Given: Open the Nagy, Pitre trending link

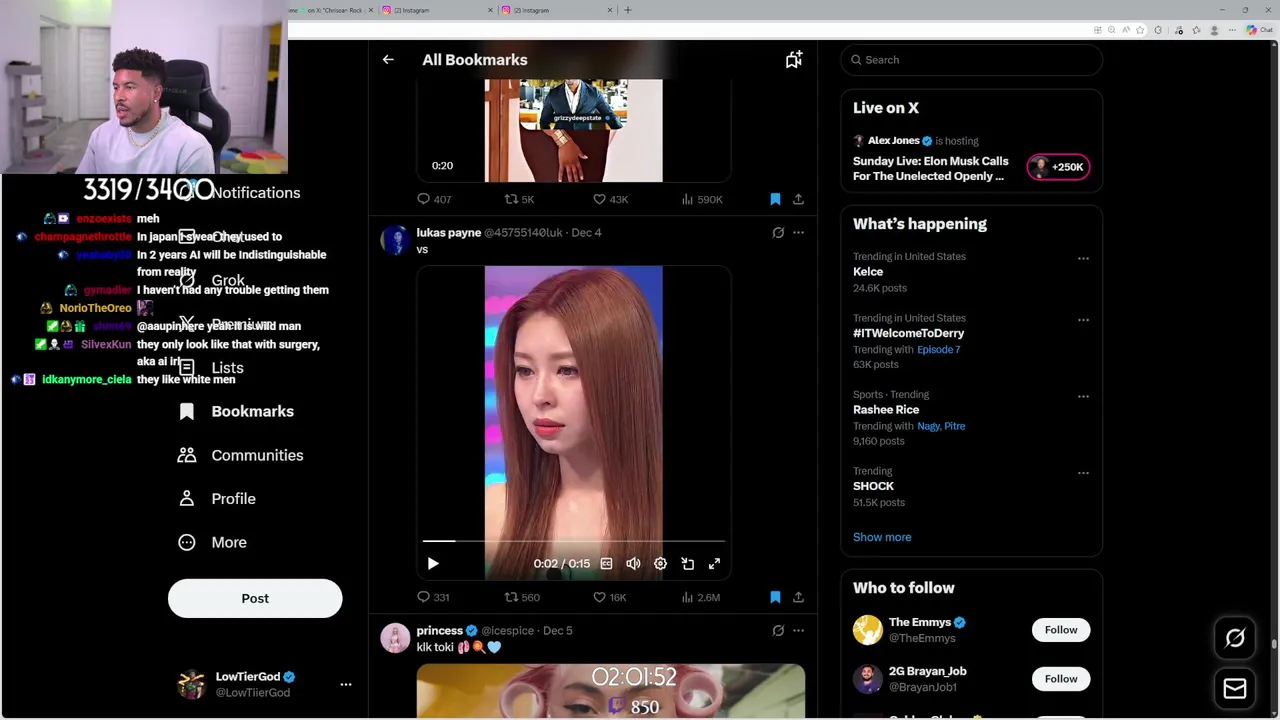Looking at the screenshot, I should pyautogui.click(x=941, y=426).
